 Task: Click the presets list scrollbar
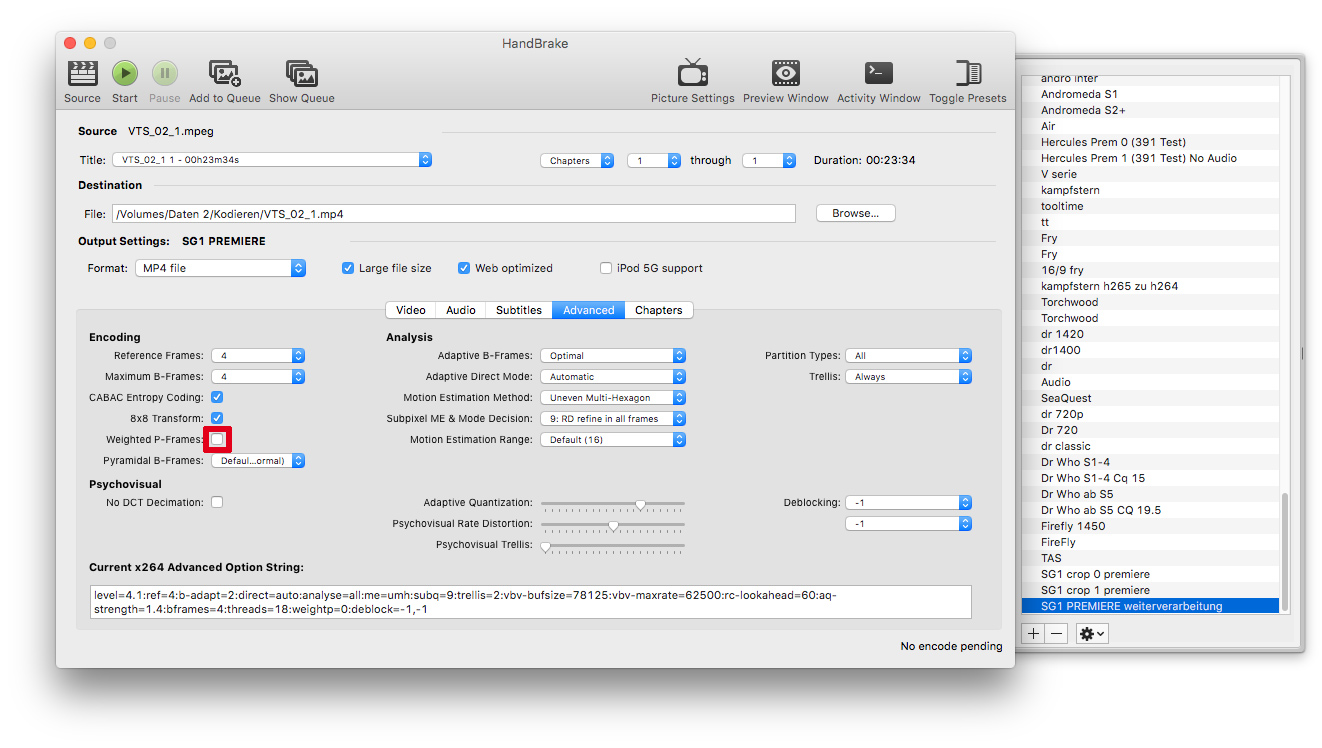1285,552
